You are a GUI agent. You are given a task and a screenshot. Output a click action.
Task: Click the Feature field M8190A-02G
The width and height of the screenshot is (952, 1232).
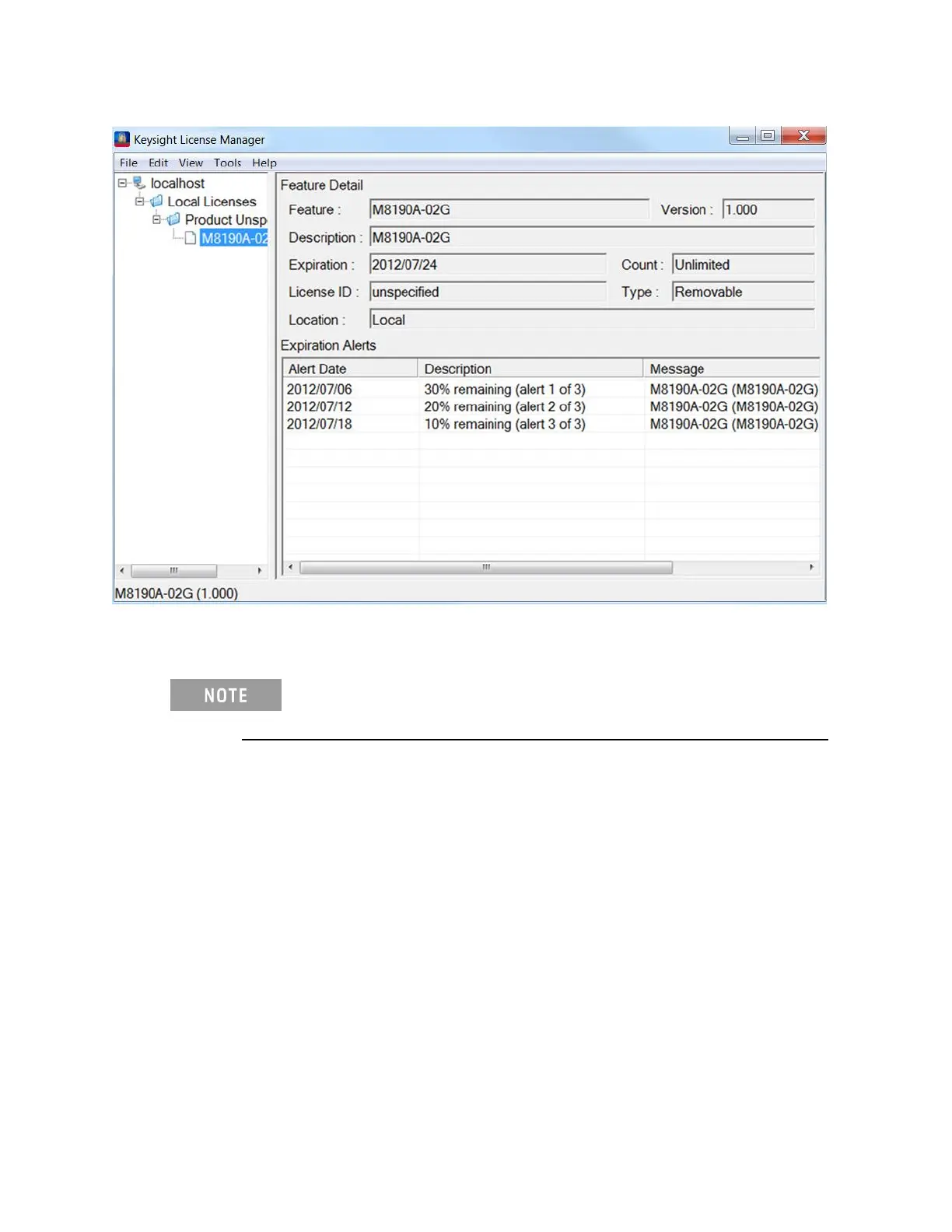[x=509, y=209]
